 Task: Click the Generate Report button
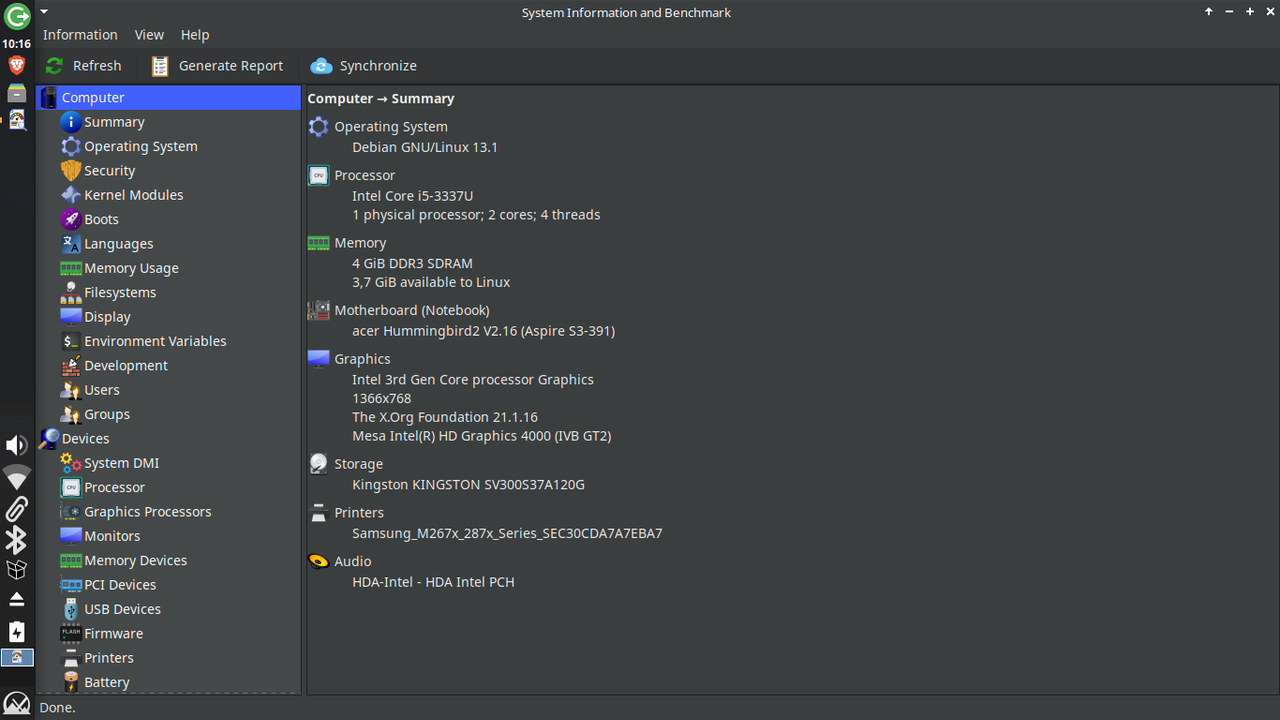(x=217, y=66)
